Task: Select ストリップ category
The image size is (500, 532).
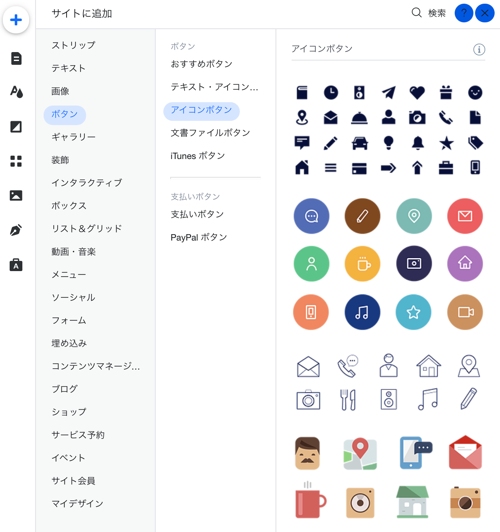Action: pyautogui.click(x=73, y=45)
